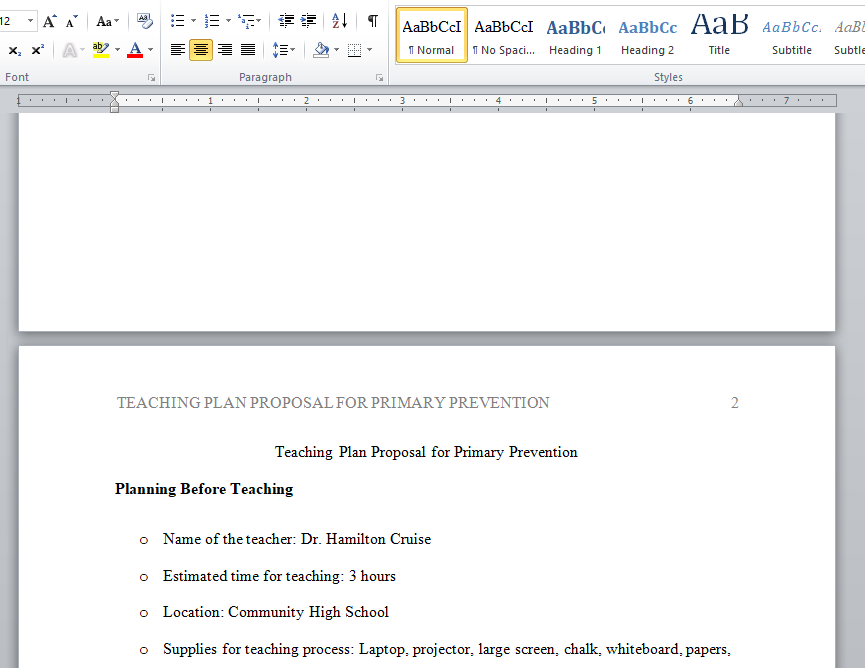Click page number 2 in header
865x668 pixels.
(x=735, y=403)
